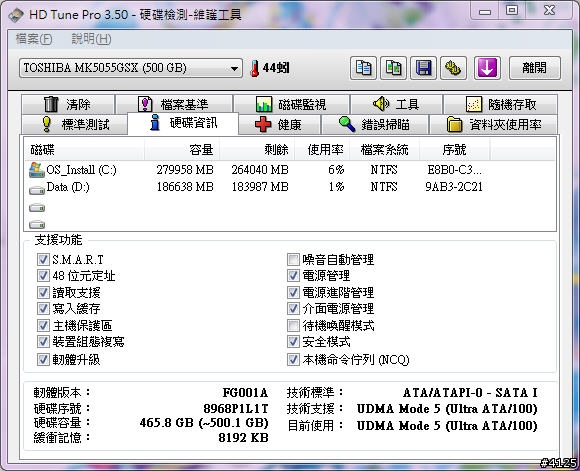Viewport: 580px width, 471px height.
Task: Click the 離開 exit button
Action: click(x=535, y=68)
